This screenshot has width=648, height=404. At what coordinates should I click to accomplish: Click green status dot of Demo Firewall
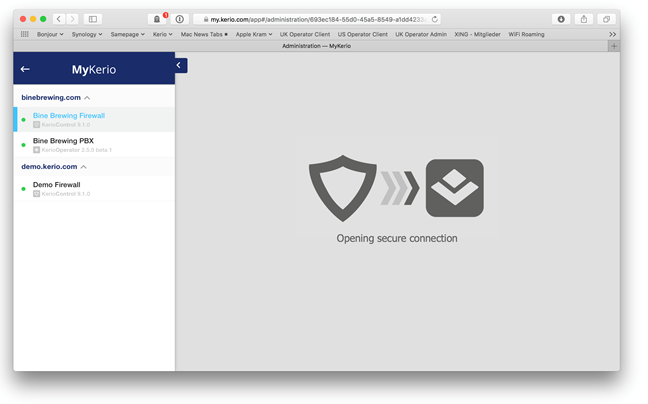(x=24, y=189)
